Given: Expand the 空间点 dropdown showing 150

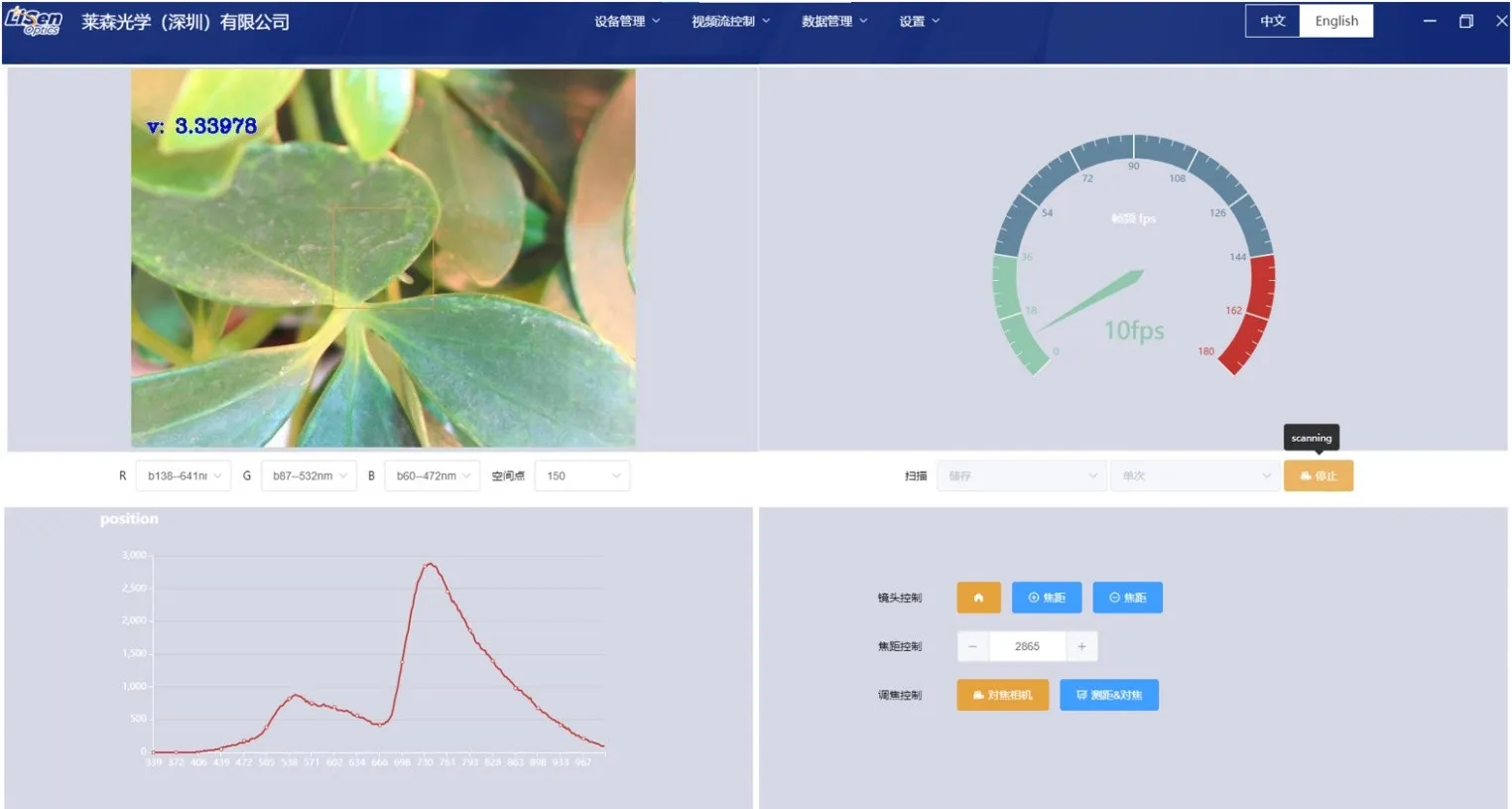Looking at the screenshot, I should tap(582, 476).
